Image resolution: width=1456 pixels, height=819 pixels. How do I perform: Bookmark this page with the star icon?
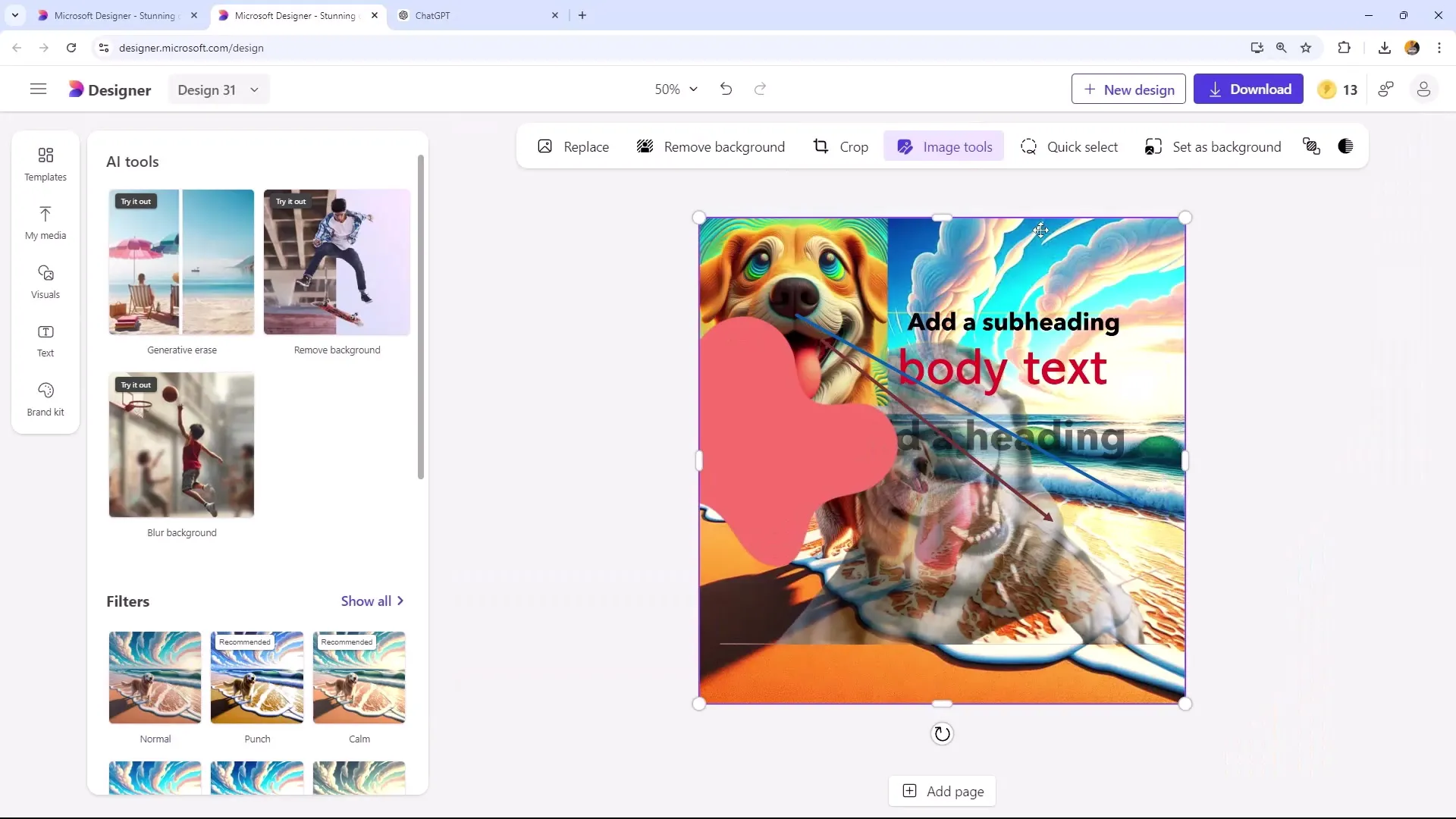(x=1306, y=48)
